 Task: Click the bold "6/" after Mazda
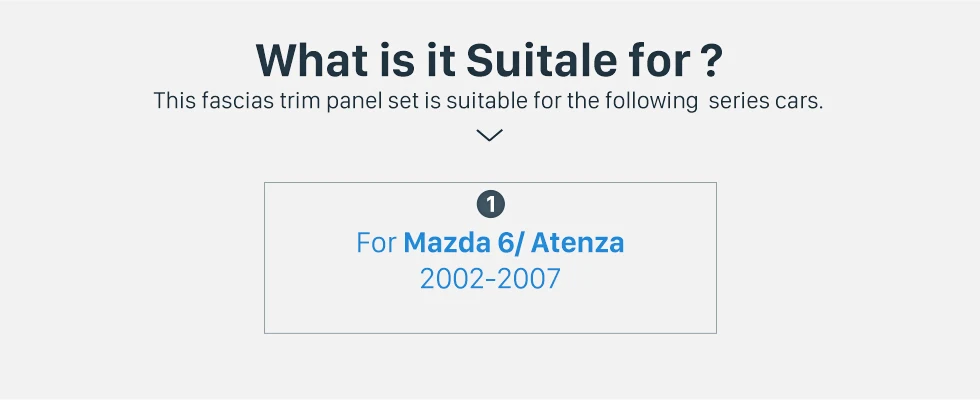tap(508, 243)
